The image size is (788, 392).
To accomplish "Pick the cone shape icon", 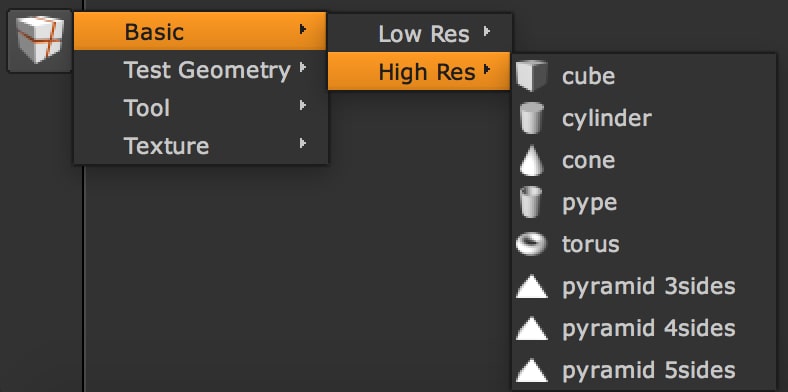I will [x=532, y=160].
